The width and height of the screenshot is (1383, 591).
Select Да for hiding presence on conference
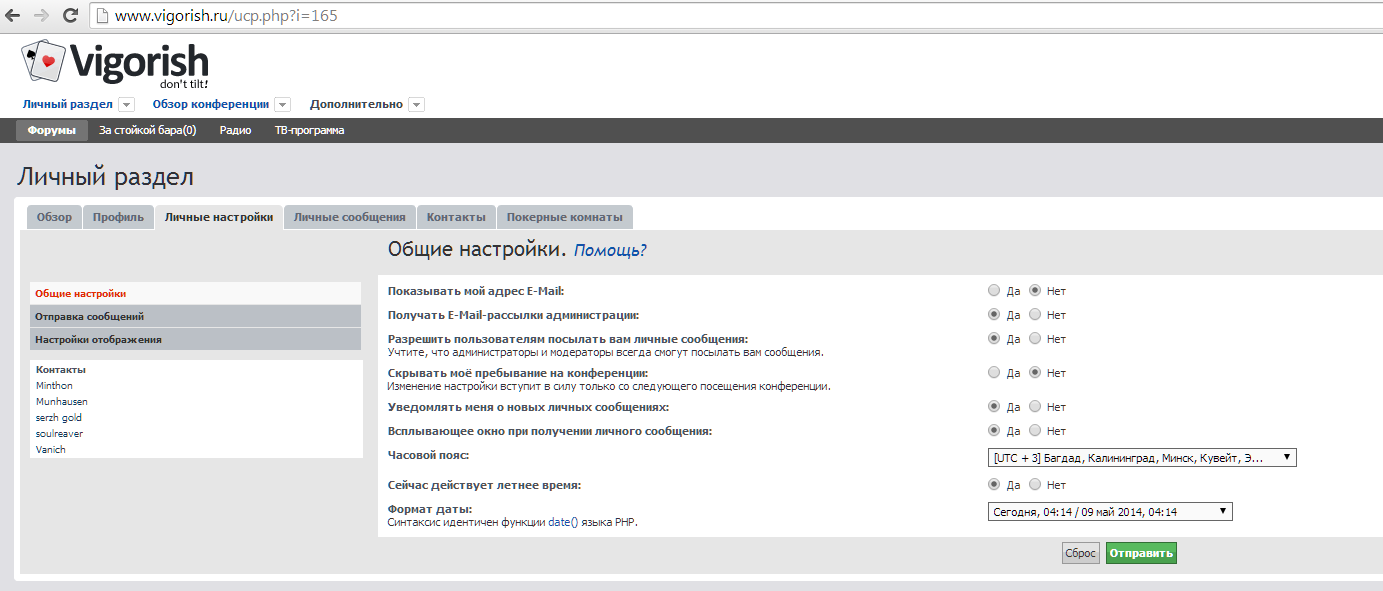pyautogui.click(x=993, y=373)
